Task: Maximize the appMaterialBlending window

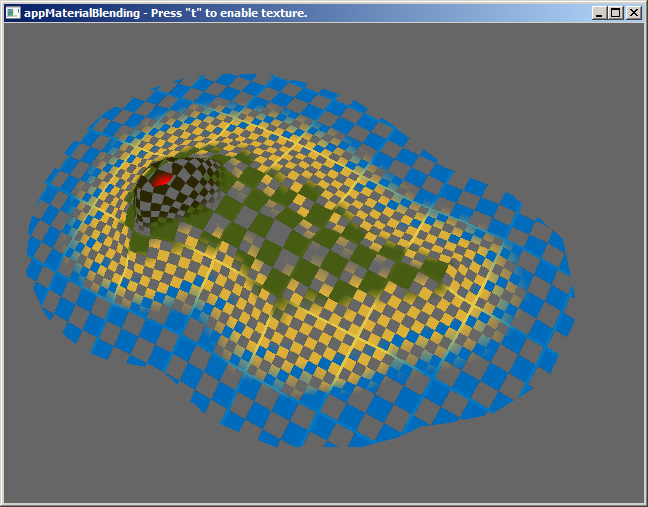Action: 615,13
